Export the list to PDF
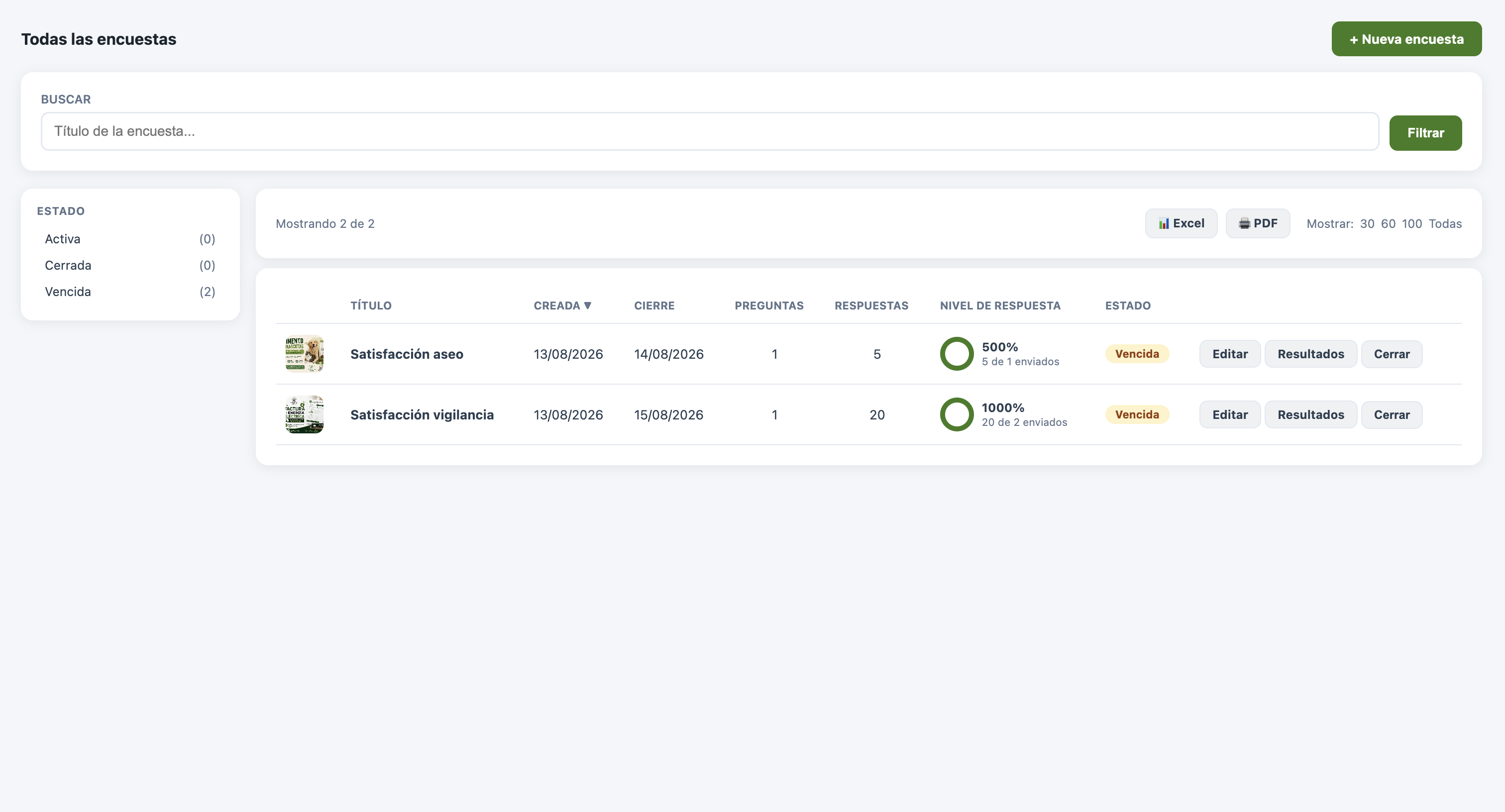The width and height of the screenshot is (1505, 812). coord(1257,223)
